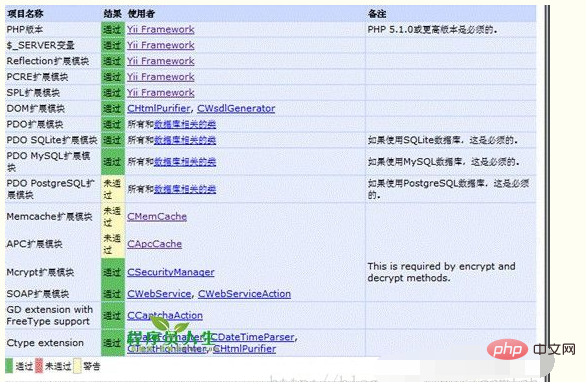Select GD extension with FreeType support name
The image size is (586, 382).
click(50, 315)
